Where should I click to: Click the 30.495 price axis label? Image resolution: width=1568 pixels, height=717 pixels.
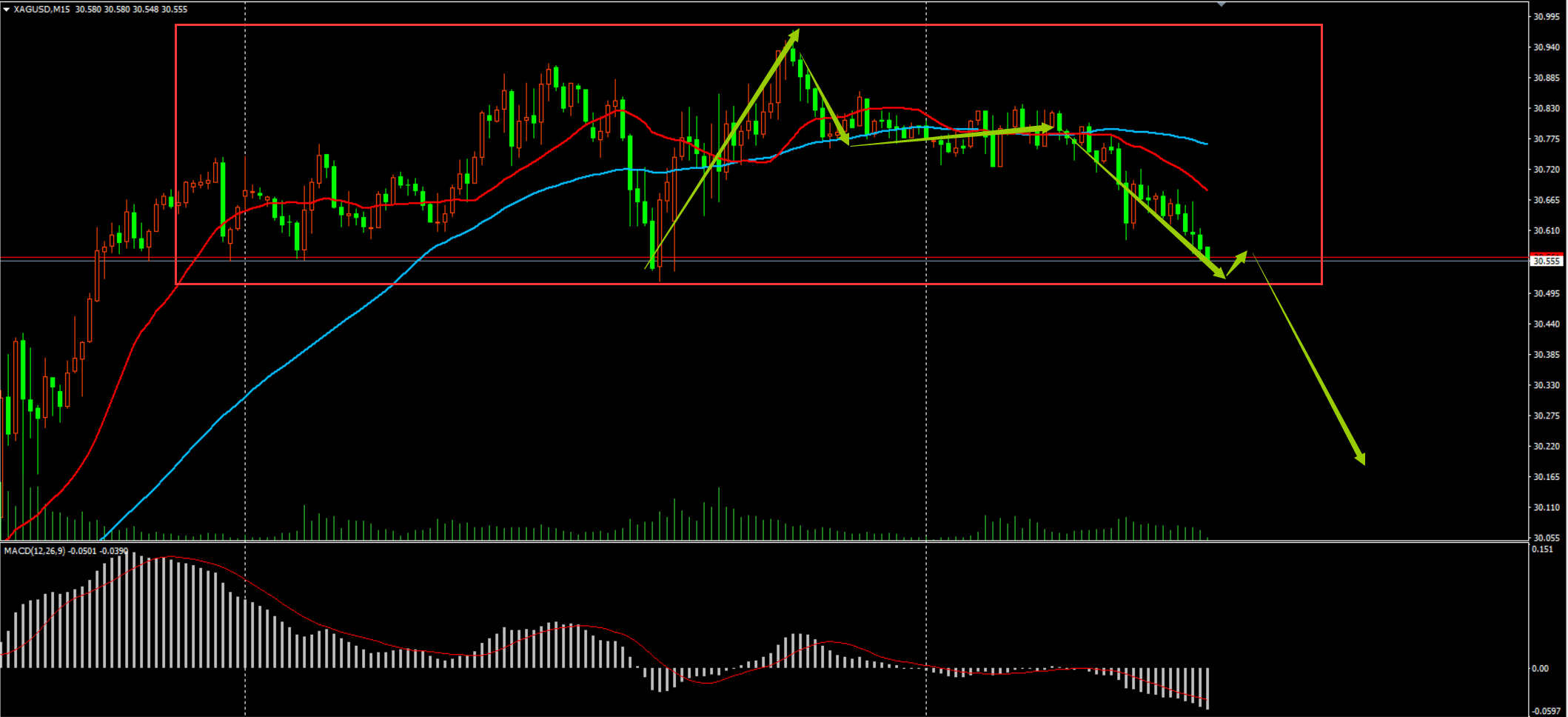pyautogui.click(x=1547, y=293)
